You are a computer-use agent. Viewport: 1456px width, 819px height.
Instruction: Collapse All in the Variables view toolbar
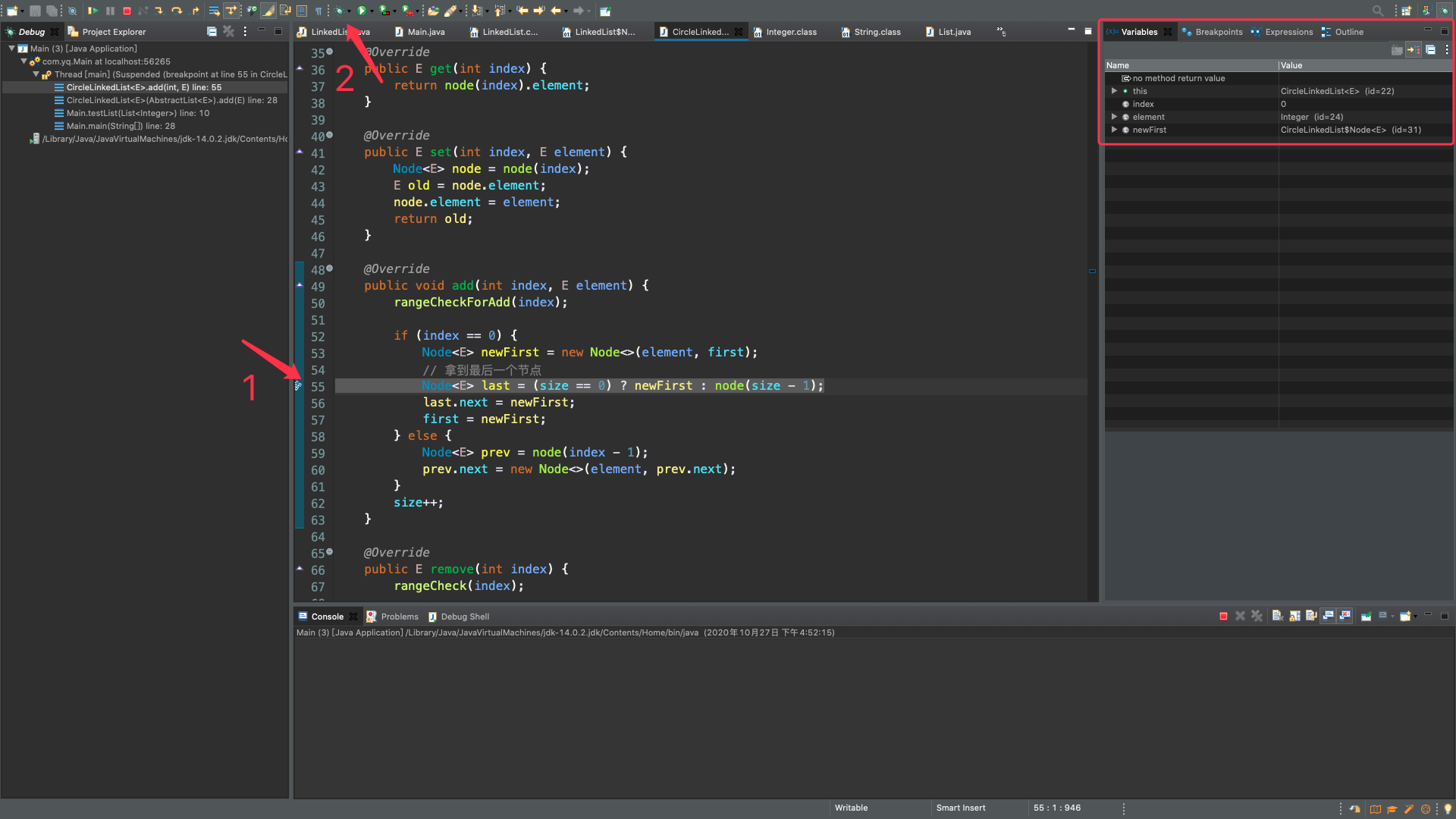tap(1430, 50)
